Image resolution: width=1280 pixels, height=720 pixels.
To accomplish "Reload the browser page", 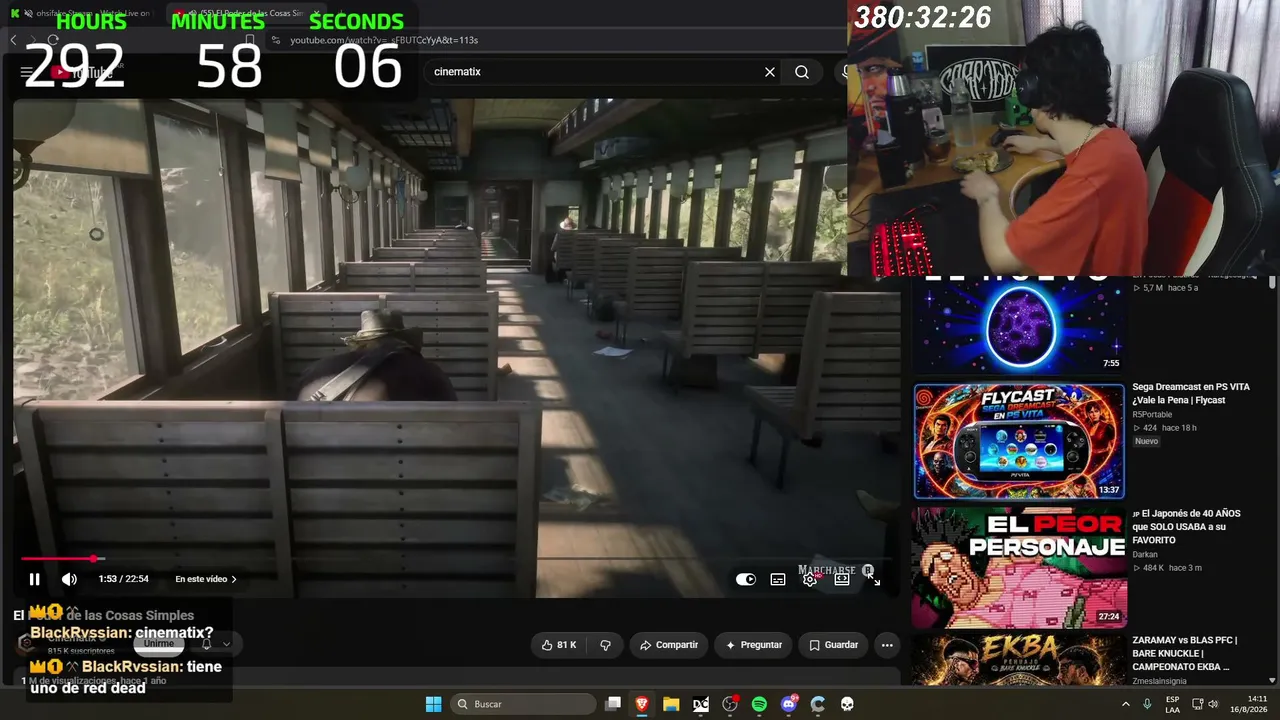I will pos(53,40).
